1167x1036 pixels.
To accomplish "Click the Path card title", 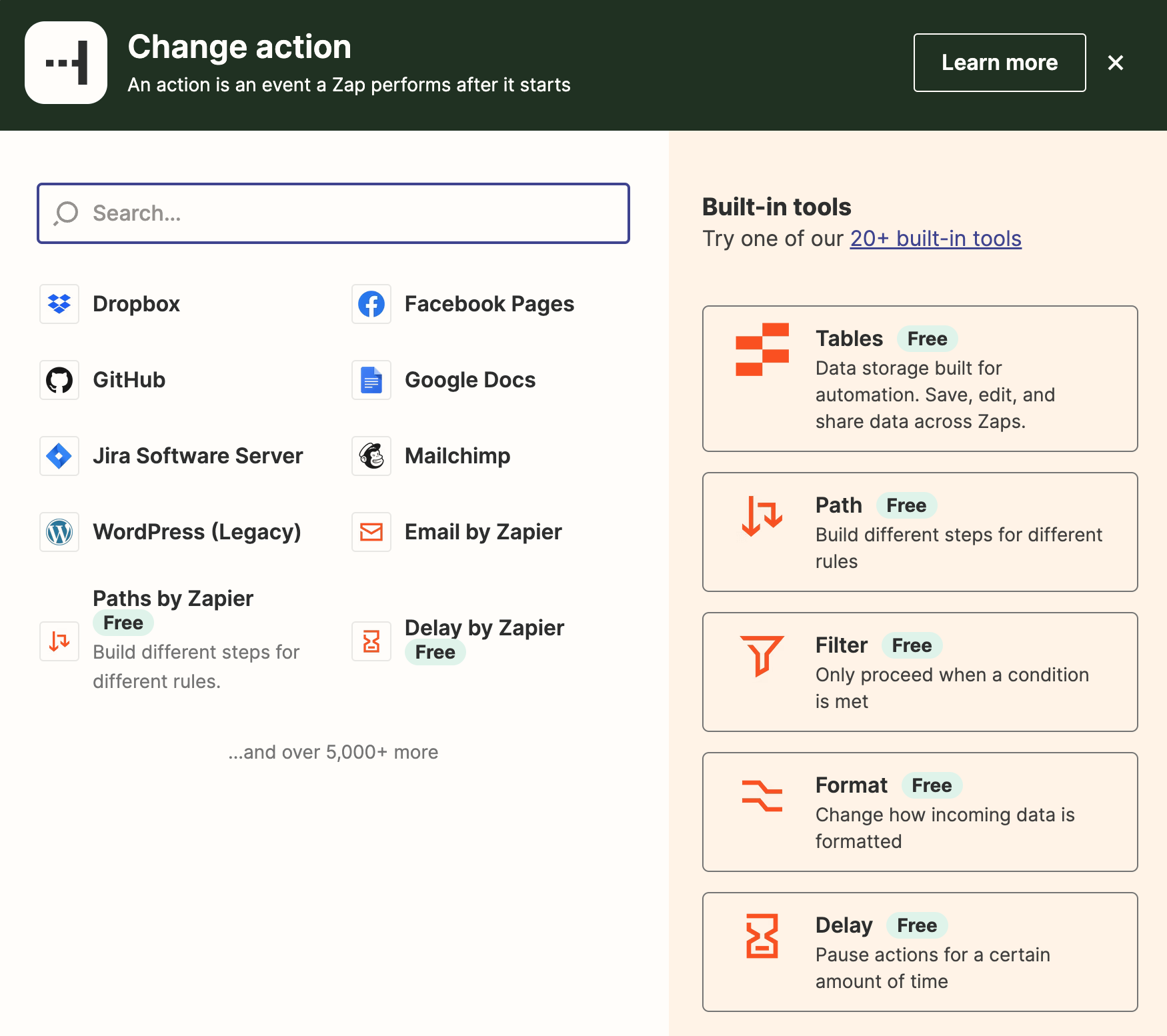I will pyautogui.click(x=839, y=505).
